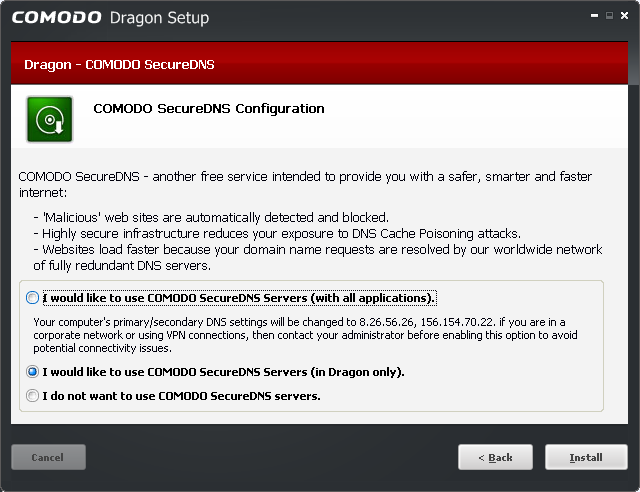Click the Dragon Setup title text

point(159,19)
